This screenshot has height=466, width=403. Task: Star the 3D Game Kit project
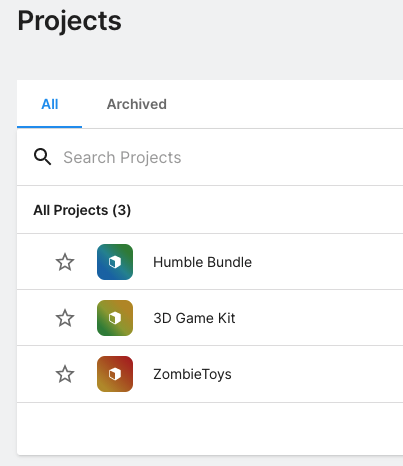(65, 318)
